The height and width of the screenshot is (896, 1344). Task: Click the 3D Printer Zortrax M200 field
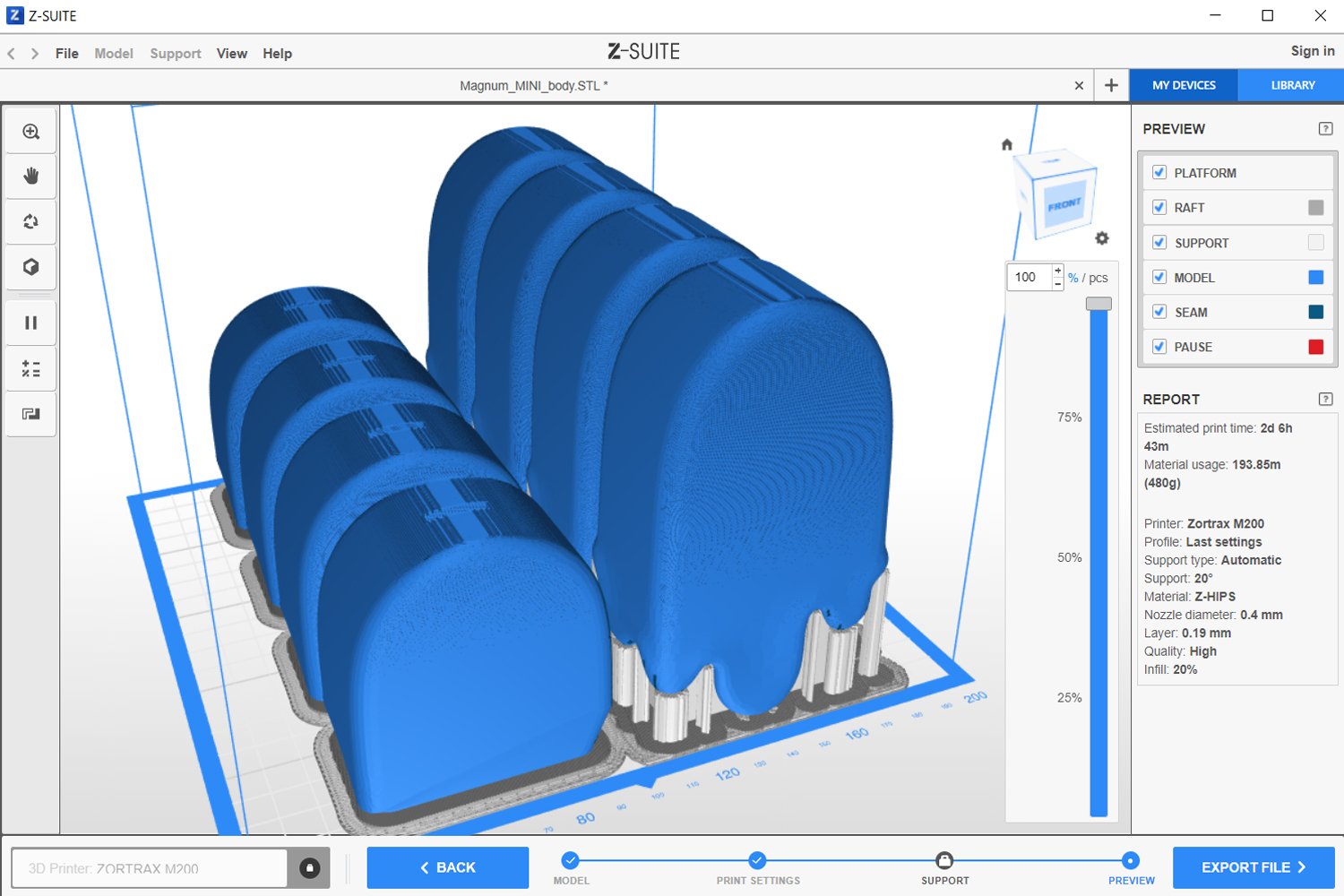point(150,868)
